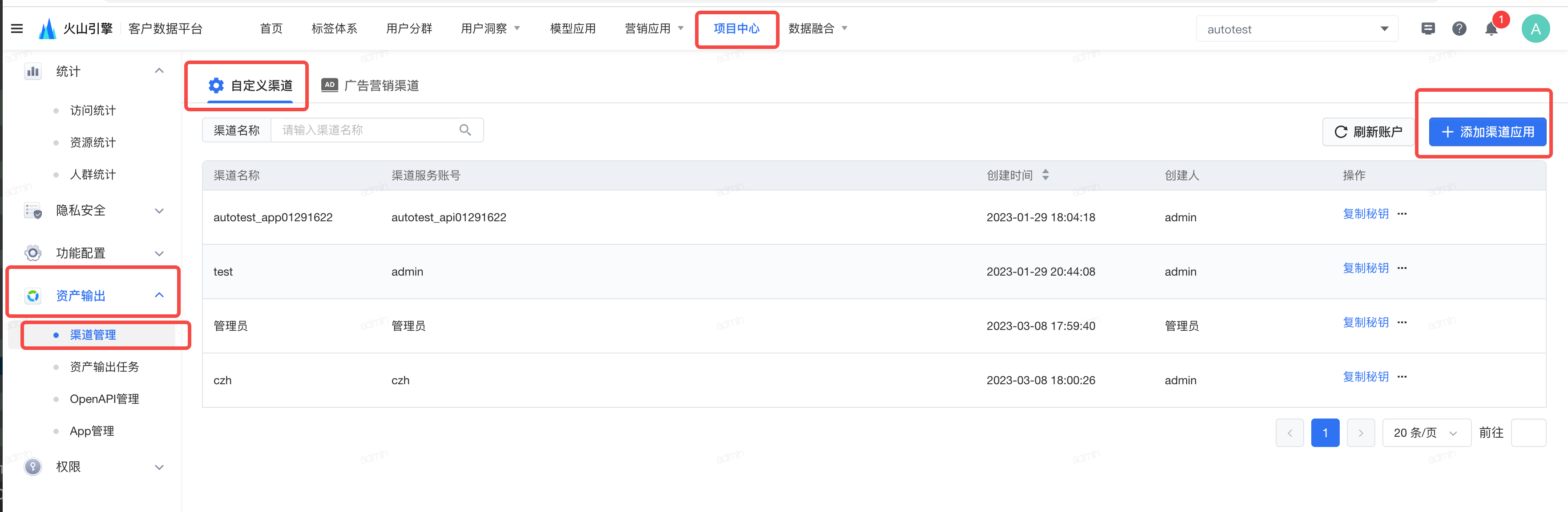1568x512 pixels.
Task: Click the 2023-01-29 20:44:08 timestamp
Action: pyautogui.click(x=1040, y=272)
